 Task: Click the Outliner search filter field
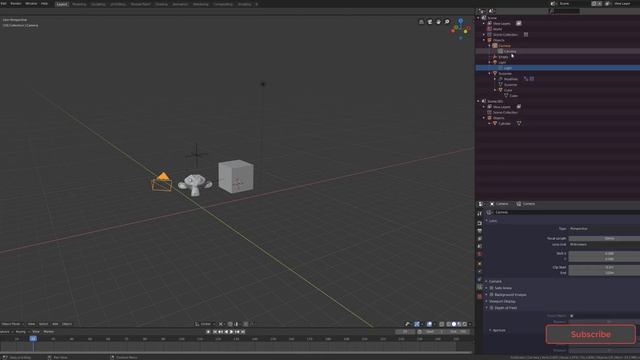565,11
